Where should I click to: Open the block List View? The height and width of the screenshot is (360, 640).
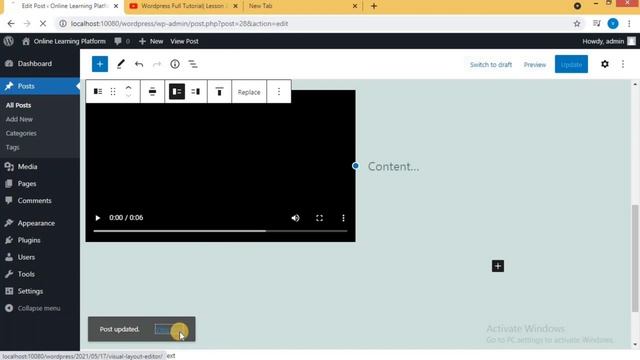click(x=193, y=64)
